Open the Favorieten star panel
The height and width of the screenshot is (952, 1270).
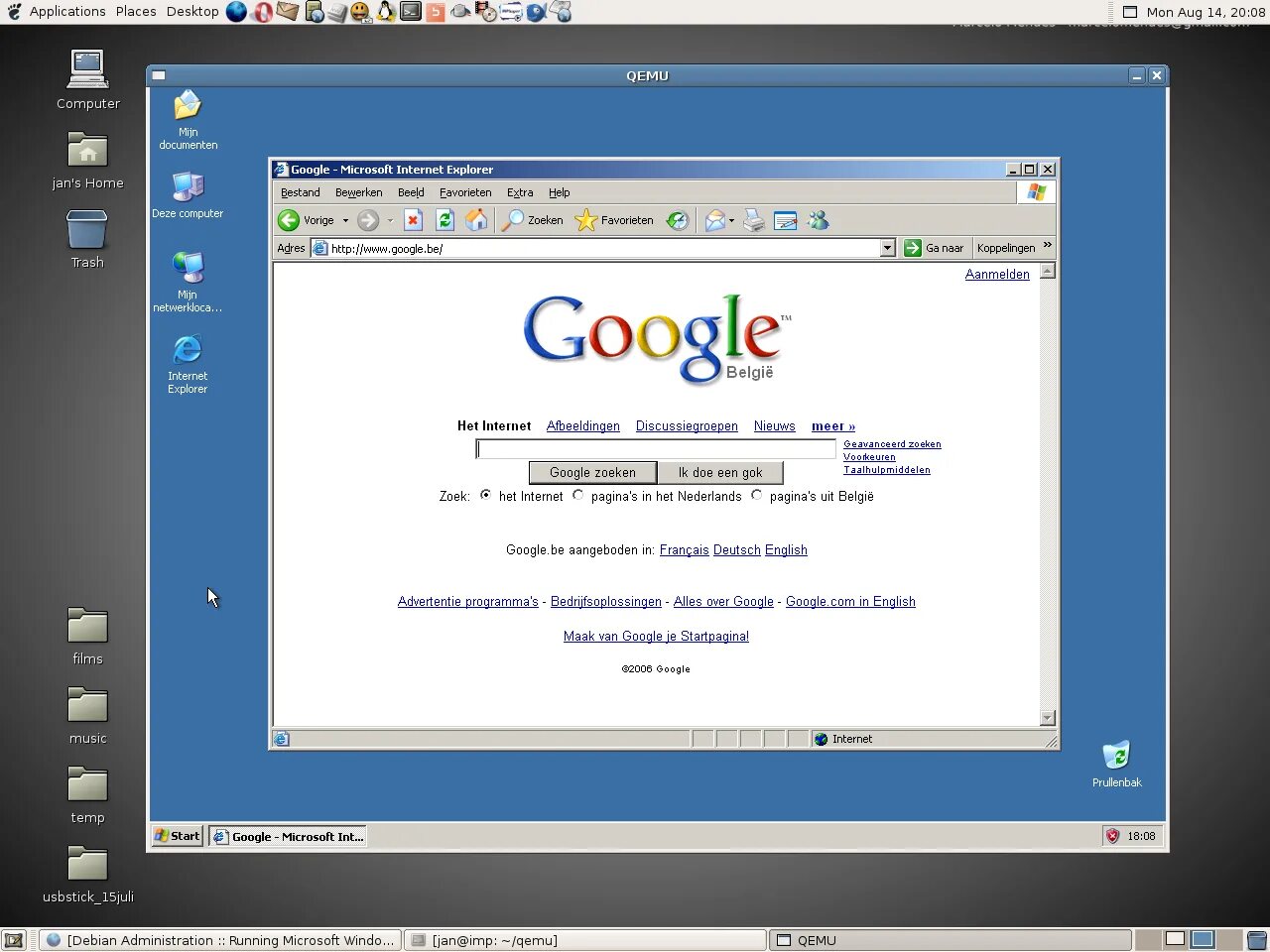[614, 220]
